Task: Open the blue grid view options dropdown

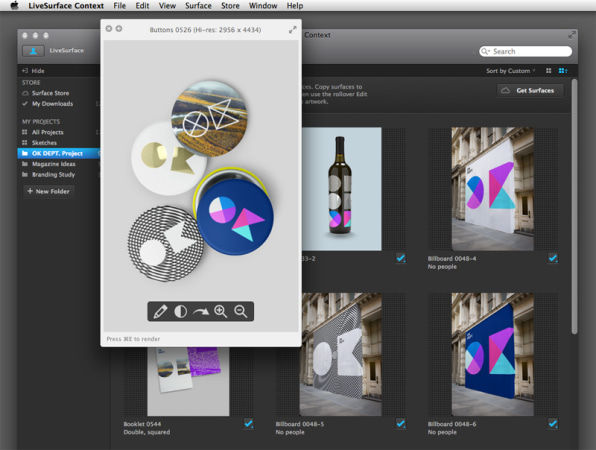Action: 563,71
